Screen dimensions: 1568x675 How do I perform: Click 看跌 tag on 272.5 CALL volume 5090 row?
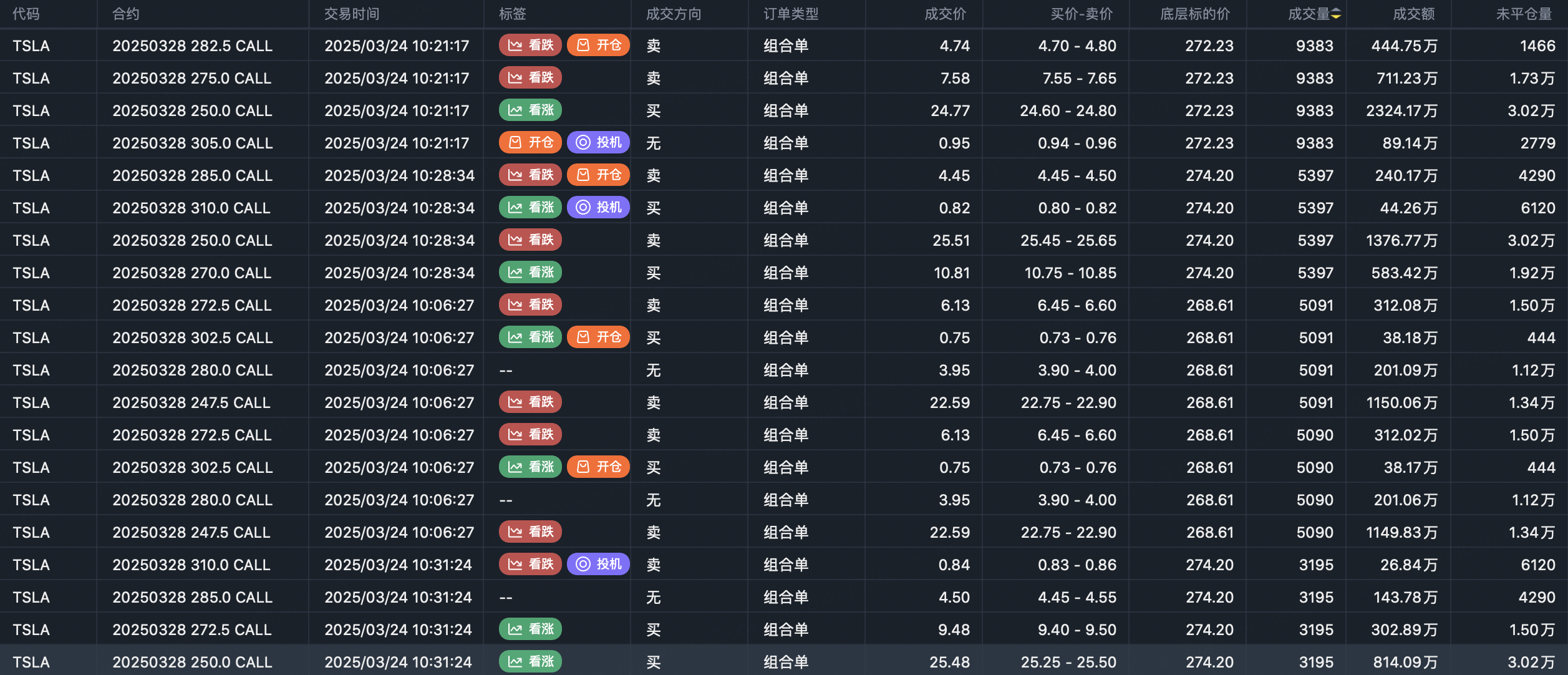pyautogui.click(x=531, y=435)
